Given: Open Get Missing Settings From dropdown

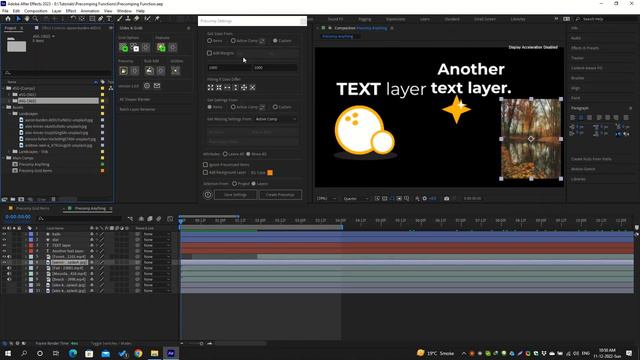Looking at the screenshot, I should coord(276,119).
